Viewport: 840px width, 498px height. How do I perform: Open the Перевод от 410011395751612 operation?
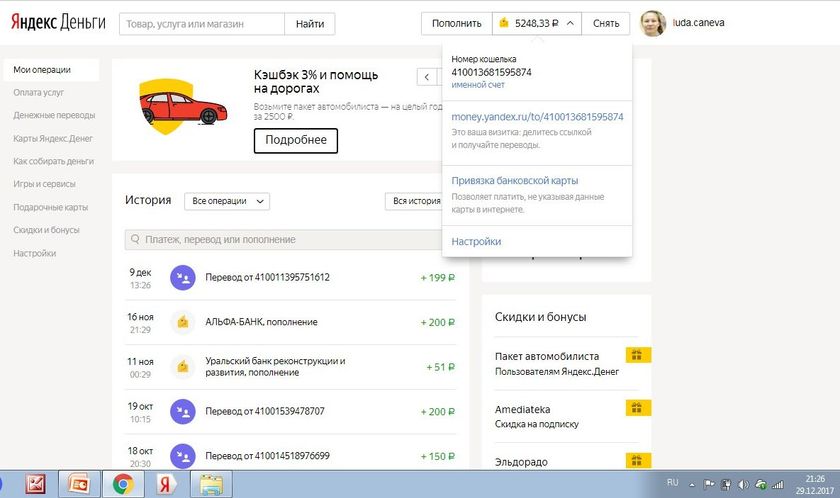(267, 277)
